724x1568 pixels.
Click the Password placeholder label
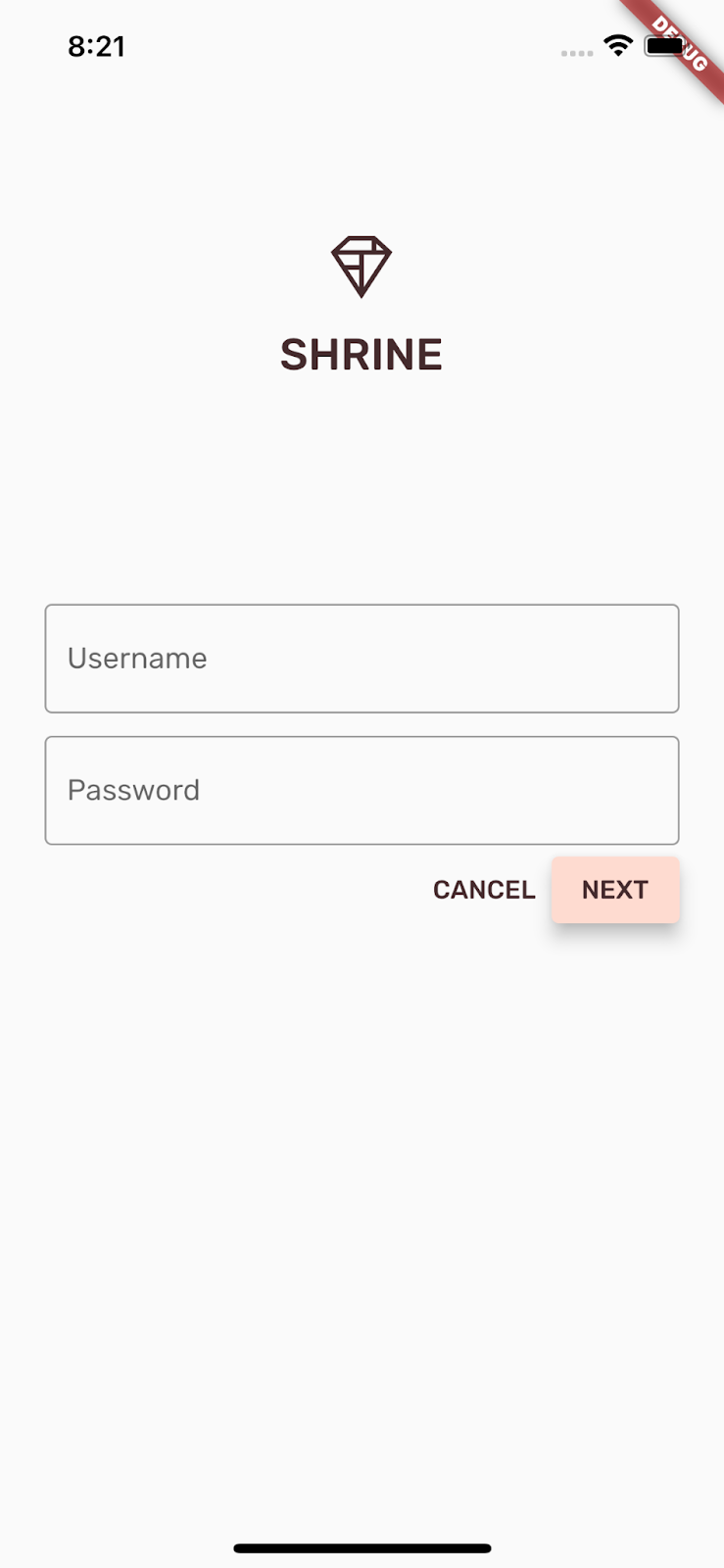click(x=133, y=791)
